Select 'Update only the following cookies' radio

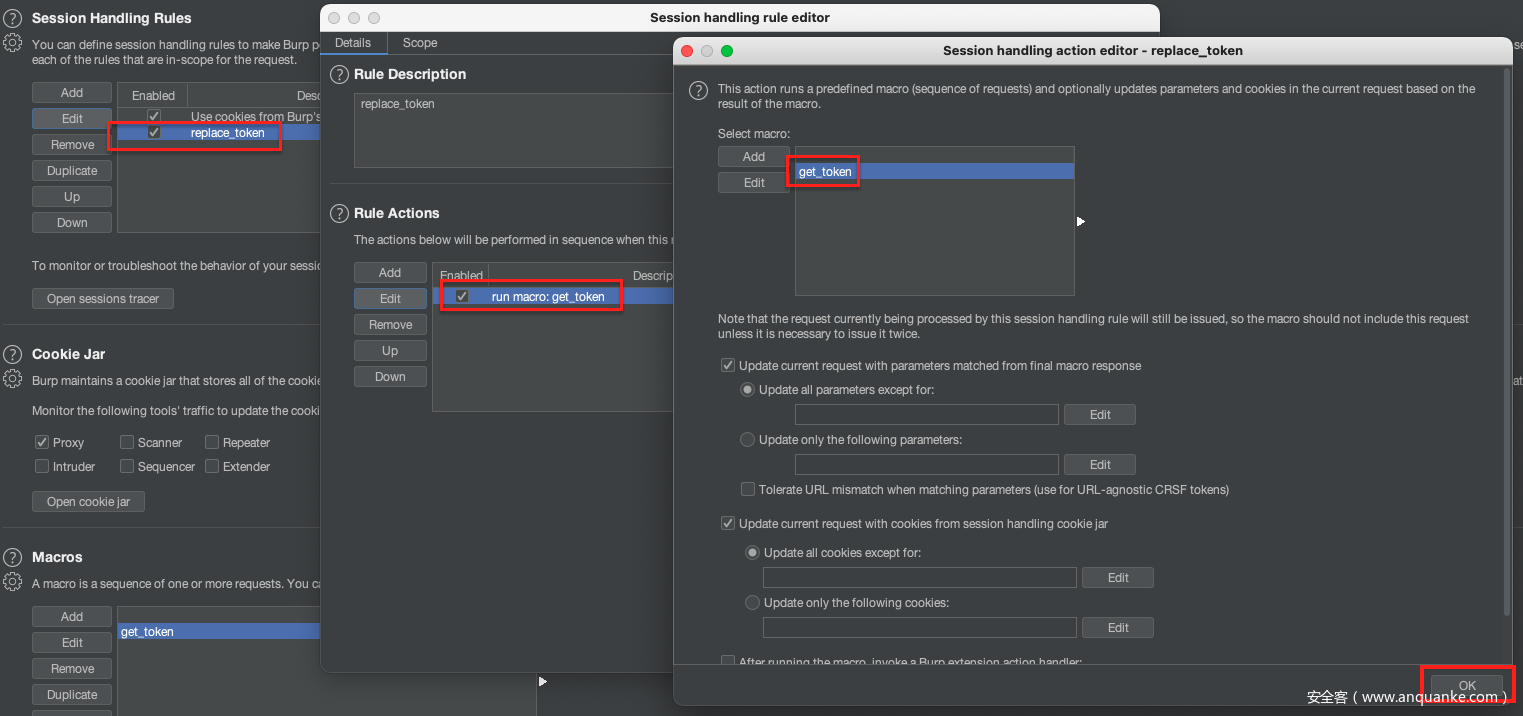point(753,603)
